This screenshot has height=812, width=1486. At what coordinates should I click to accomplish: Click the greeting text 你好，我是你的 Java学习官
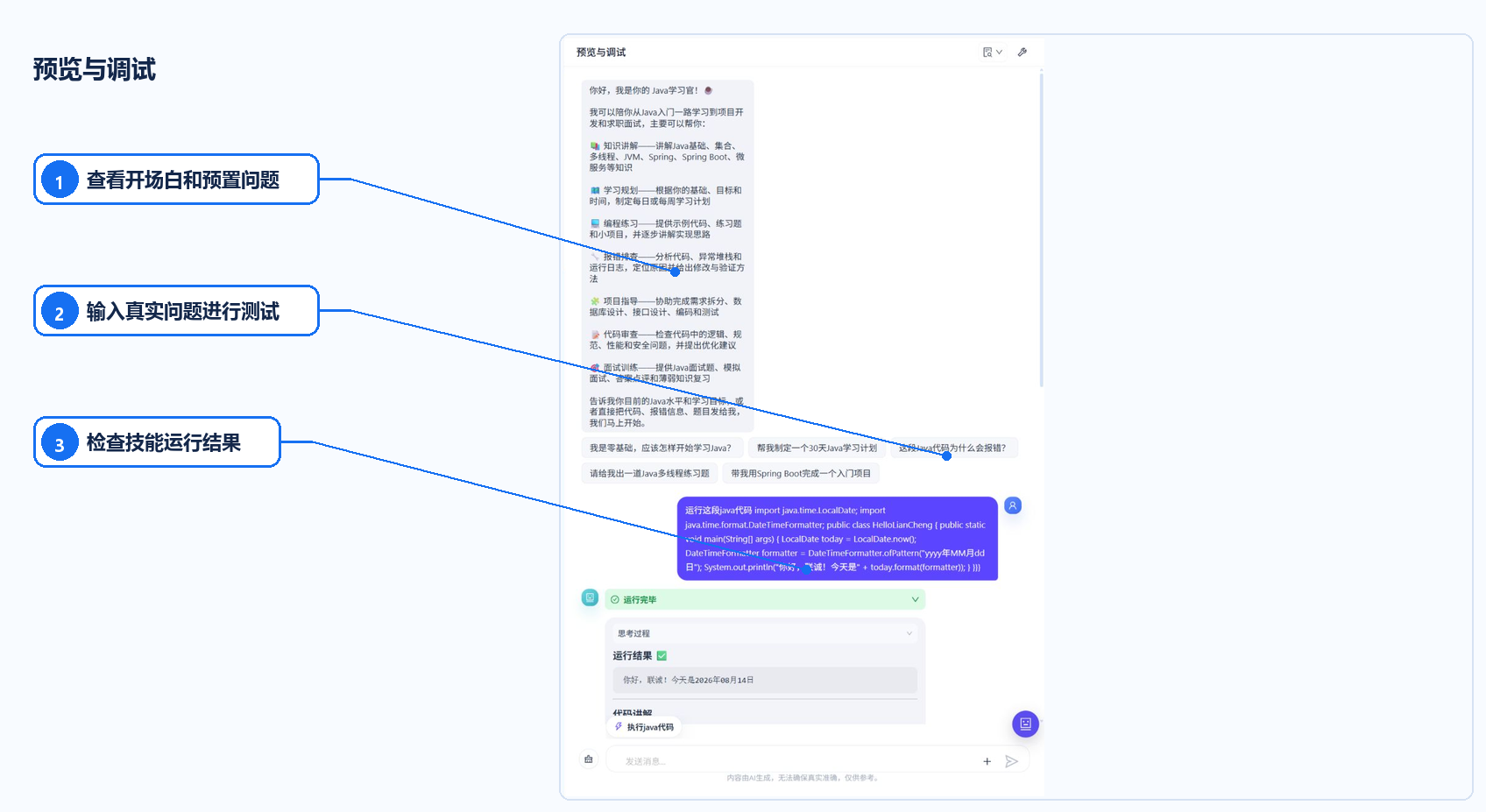pos(643,90)
